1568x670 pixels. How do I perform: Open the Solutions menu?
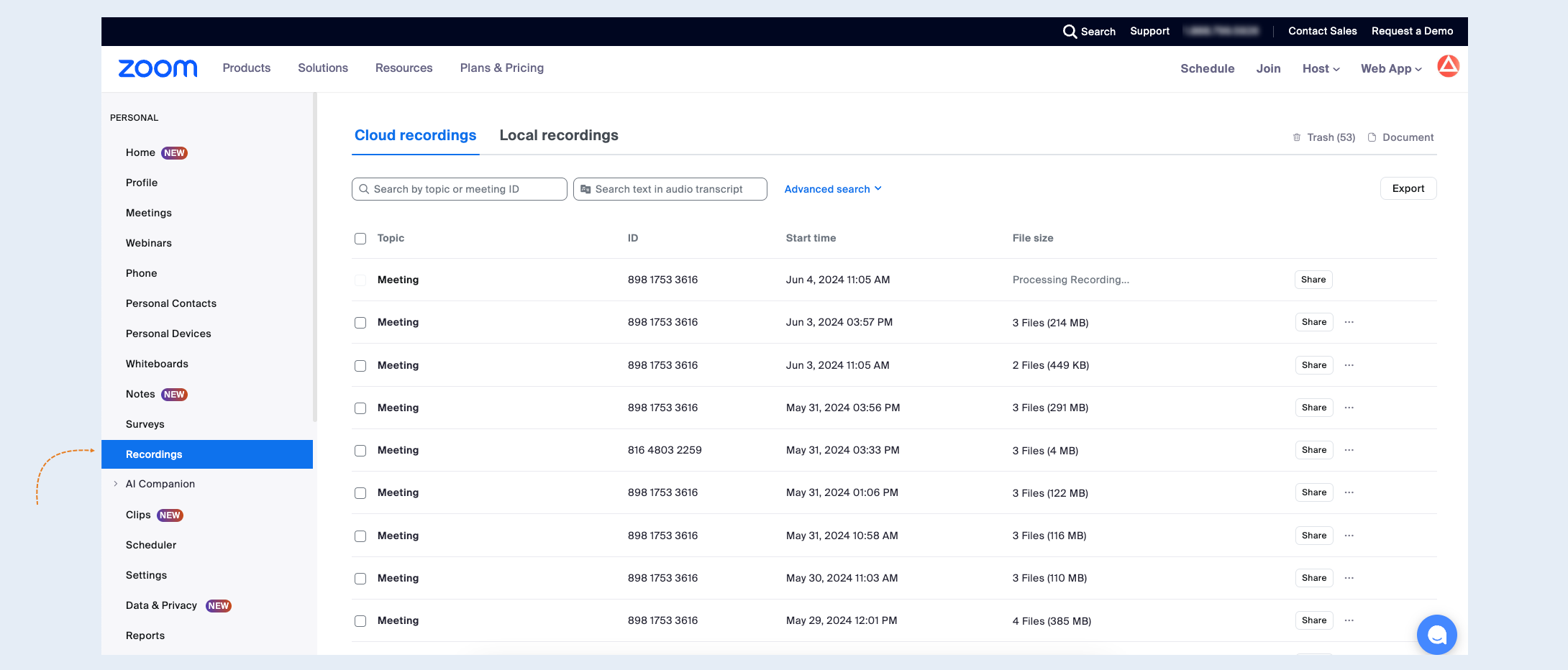[x=323, y=68]
